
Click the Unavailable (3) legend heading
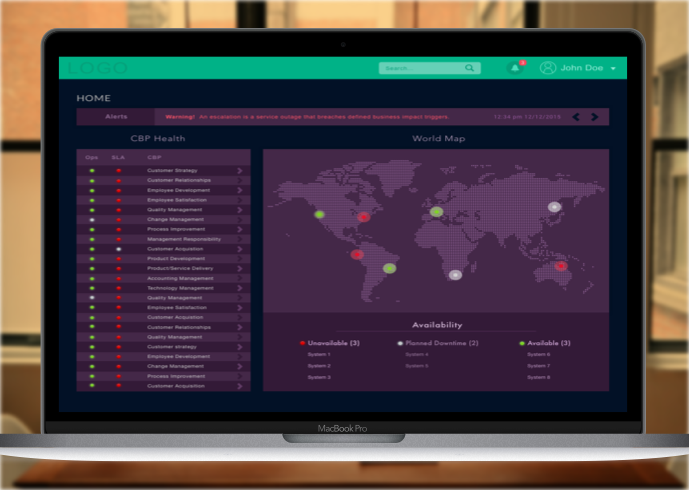click(334, 343)
